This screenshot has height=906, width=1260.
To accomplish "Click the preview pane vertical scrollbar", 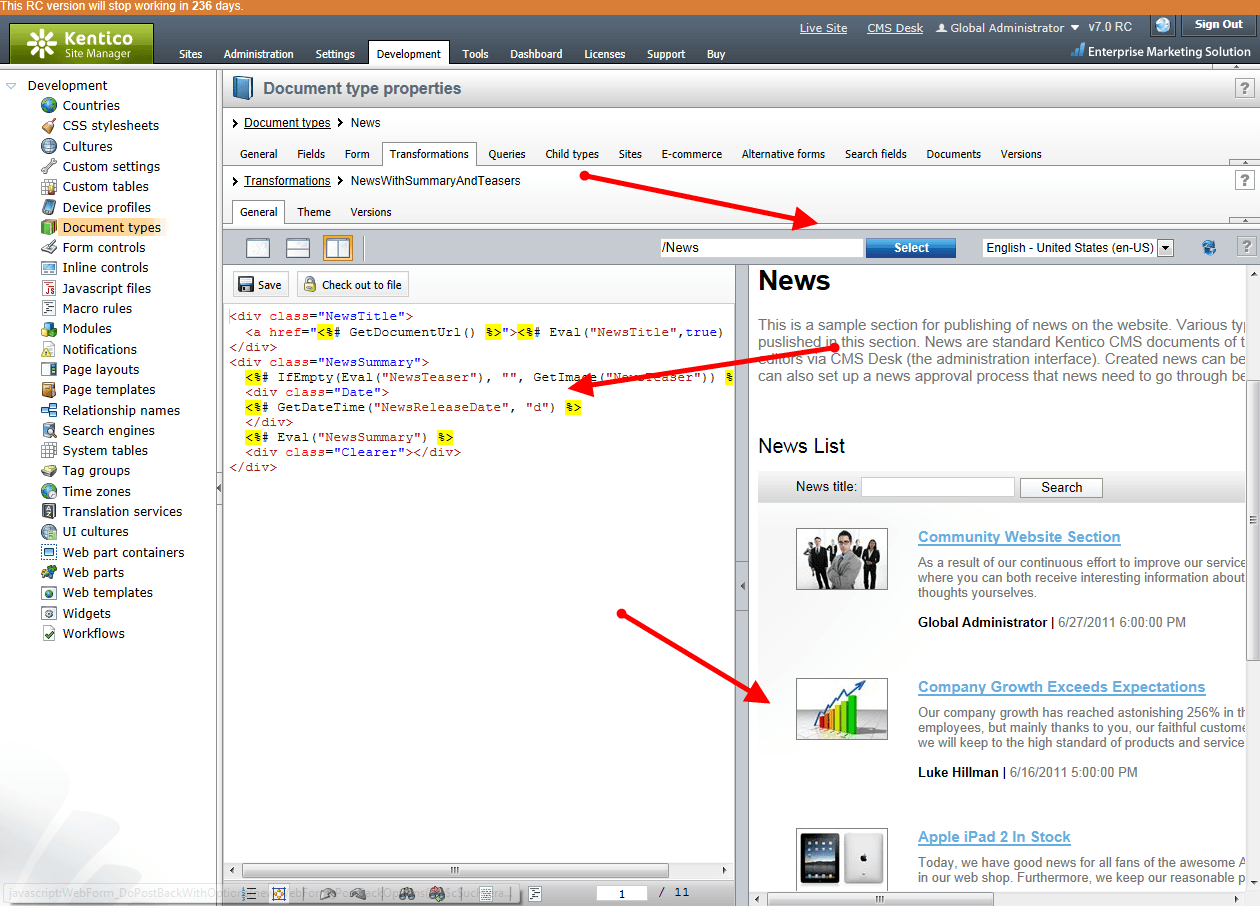I will pyautogui.click(x=1254, y=520).
